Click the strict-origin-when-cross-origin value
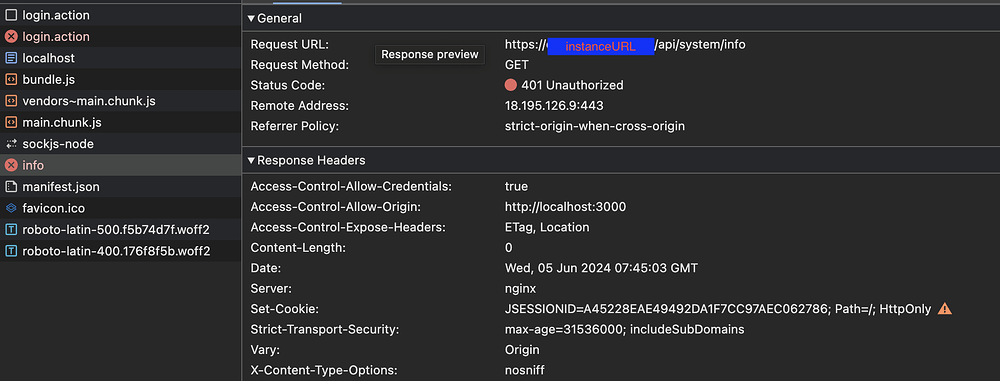Screen dimensions: 1000x381 point(594,126)
